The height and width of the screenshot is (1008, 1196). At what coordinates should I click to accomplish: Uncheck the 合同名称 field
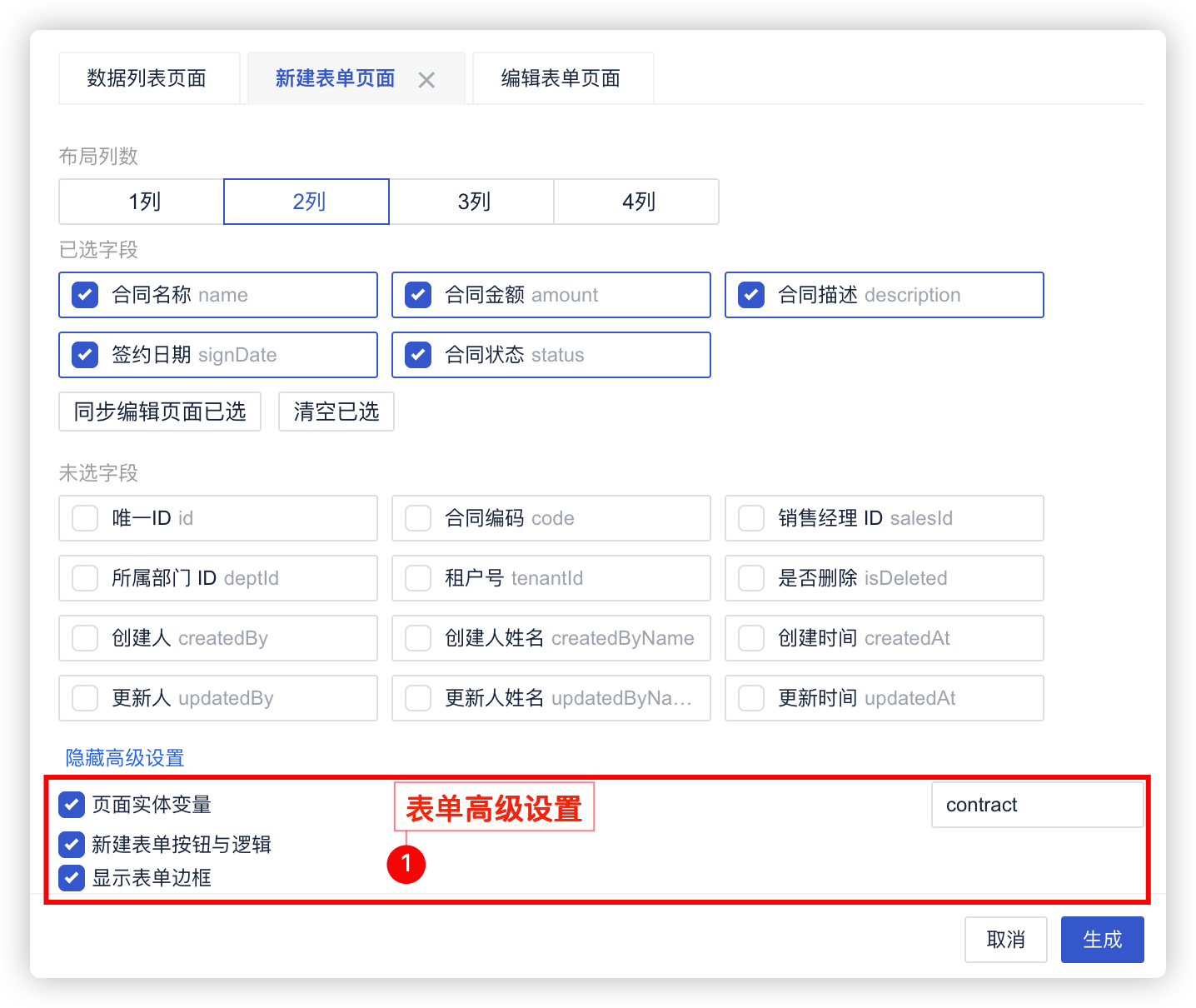coord(84,295)
